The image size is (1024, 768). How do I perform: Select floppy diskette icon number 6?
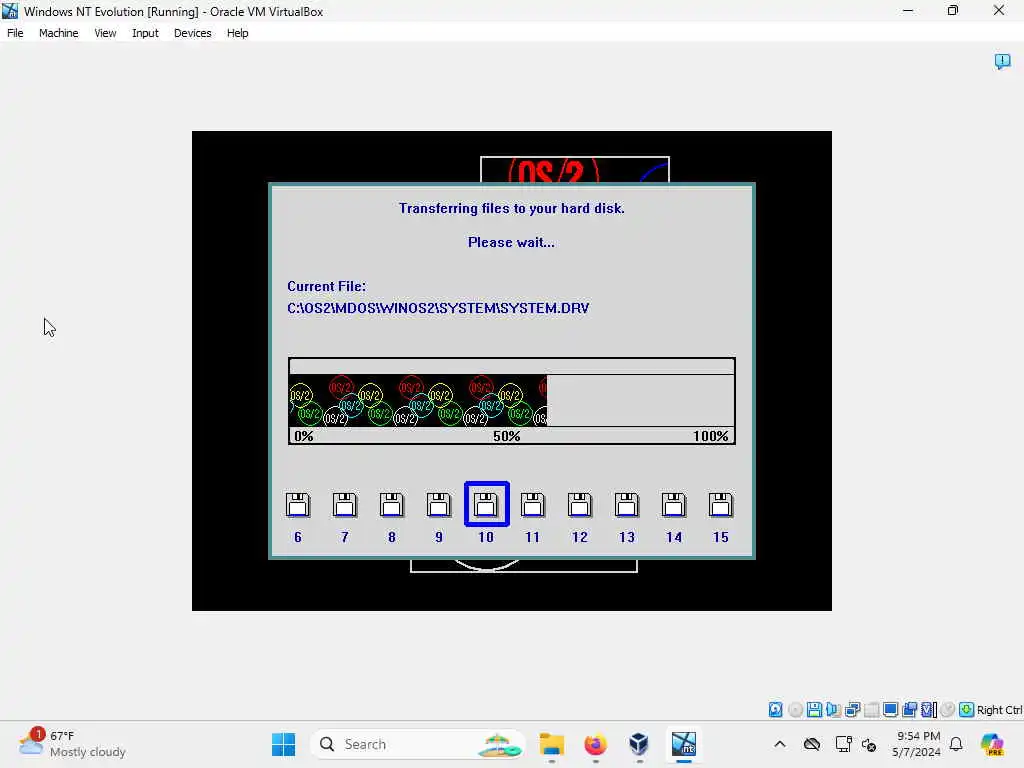pyautogui.click(x=298, y=505)
